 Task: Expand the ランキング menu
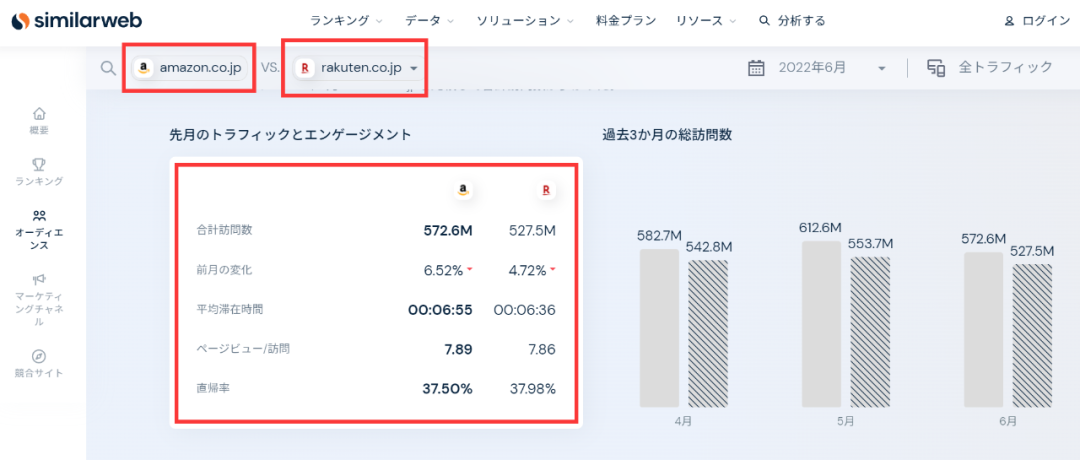coord(346,21)
